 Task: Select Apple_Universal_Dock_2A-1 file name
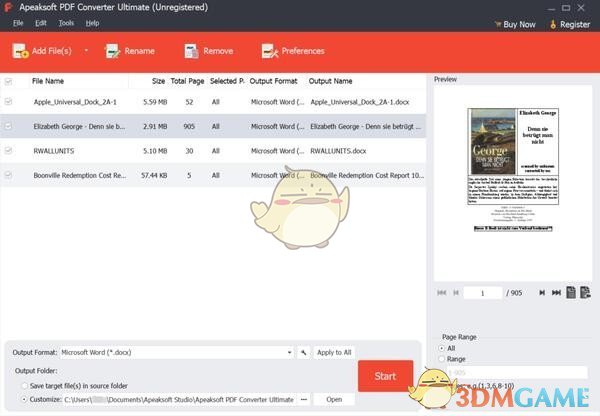pos(75,102)
